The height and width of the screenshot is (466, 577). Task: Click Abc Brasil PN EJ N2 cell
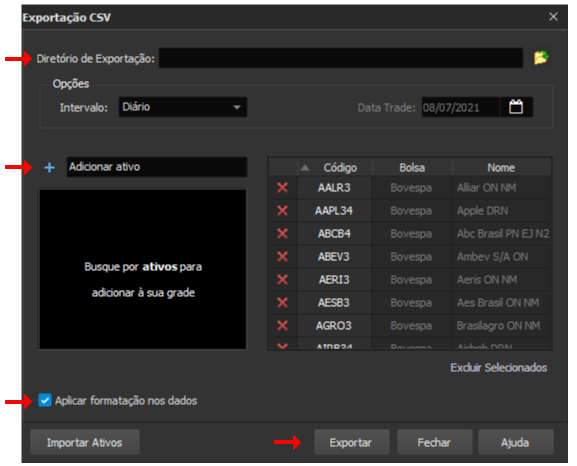pos(501,233)
